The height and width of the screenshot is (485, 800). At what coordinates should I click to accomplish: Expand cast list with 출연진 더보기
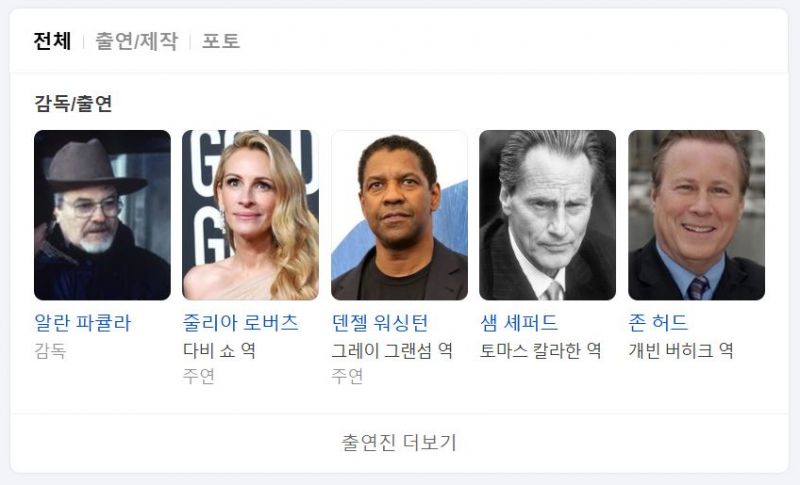(399, 442)
